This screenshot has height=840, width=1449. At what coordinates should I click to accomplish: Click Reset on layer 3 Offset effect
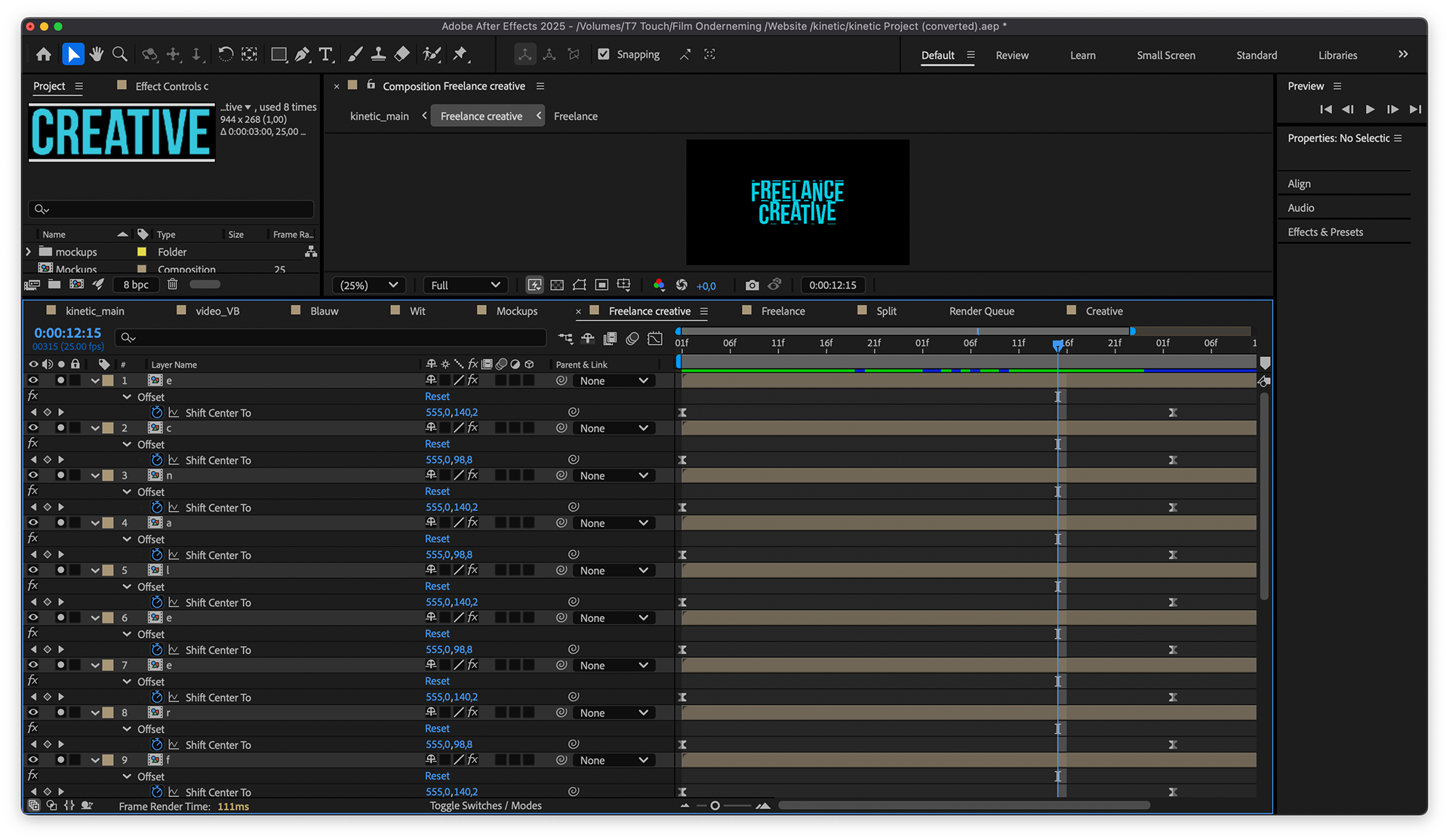click(437, 491)
